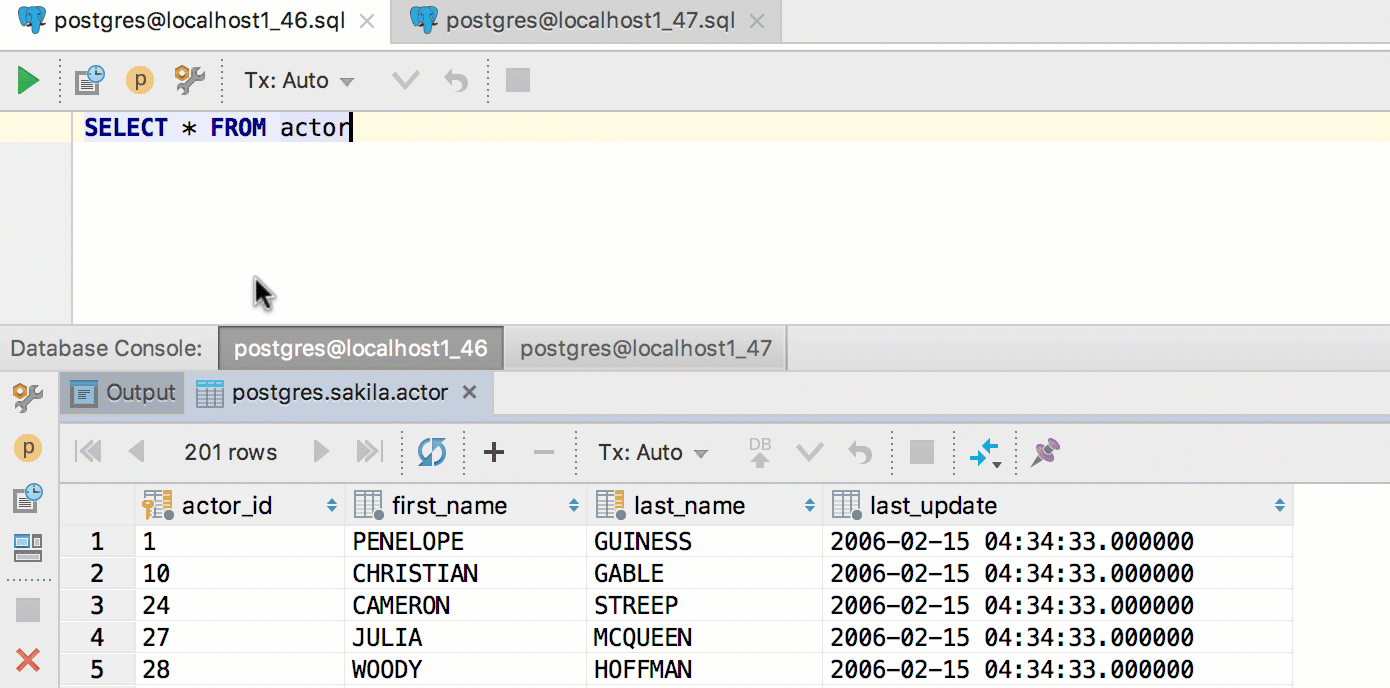Click the wrench settings icon in console sidebar
Image resolution: width=1390 pixels, height=688 pixels.
27,398
